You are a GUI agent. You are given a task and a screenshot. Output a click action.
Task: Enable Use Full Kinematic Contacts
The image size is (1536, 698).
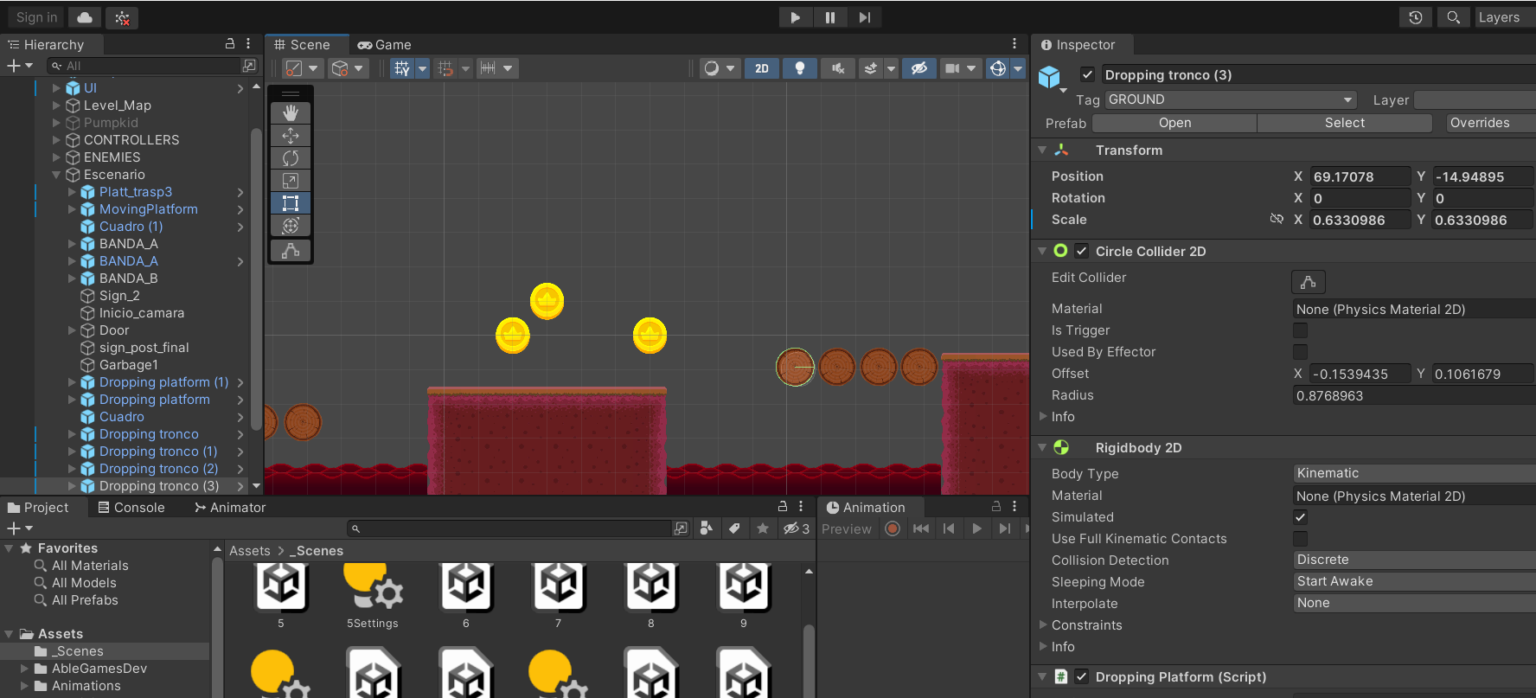(x=1300, y=538)
